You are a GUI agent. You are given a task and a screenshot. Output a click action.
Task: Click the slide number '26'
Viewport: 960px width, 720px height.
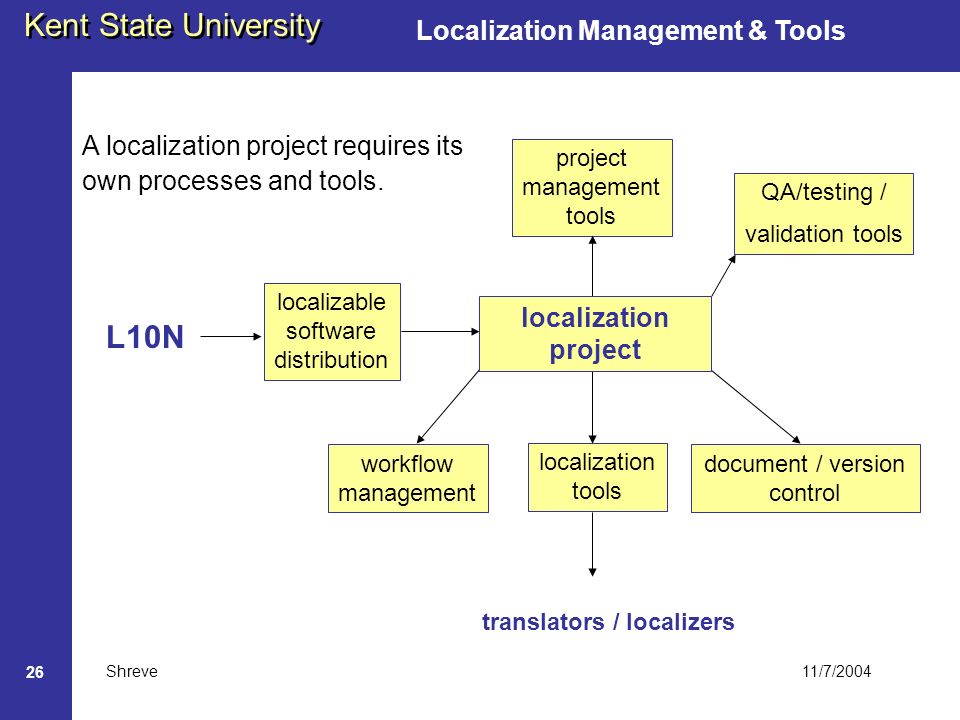click(34, 672)
